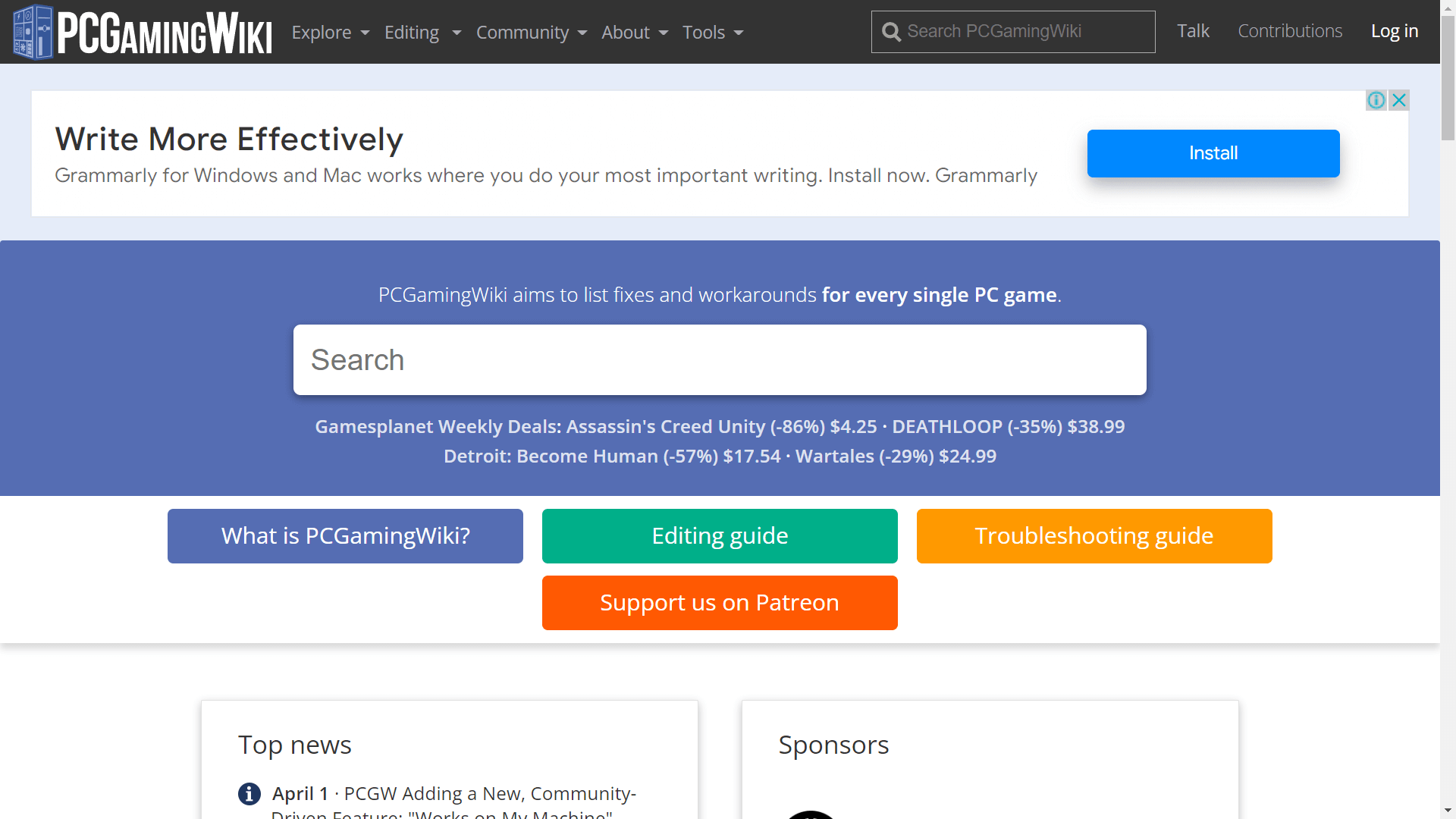Click the Talk link in header
This screenshot has width=1456, height=819.
coord(1193,31)
